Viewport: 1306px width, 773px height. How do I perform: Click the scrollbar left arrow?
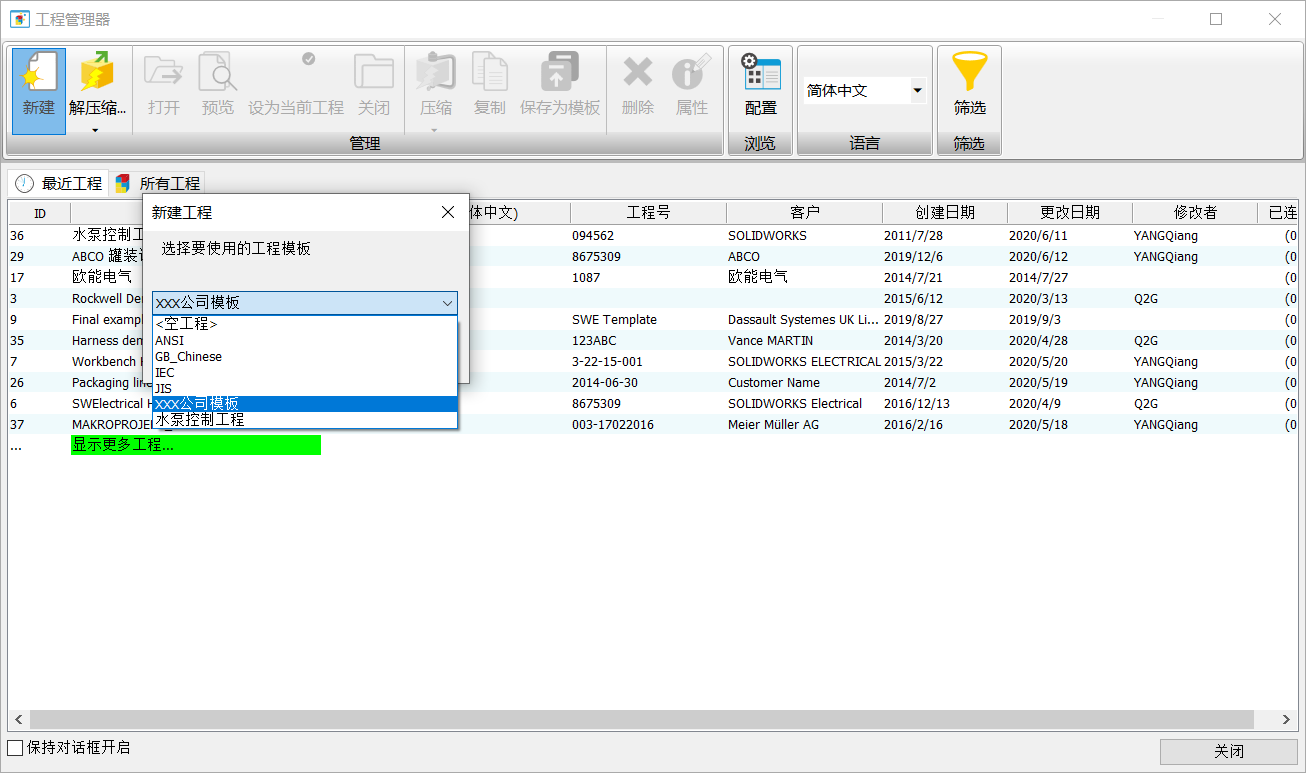coord(18,720)
